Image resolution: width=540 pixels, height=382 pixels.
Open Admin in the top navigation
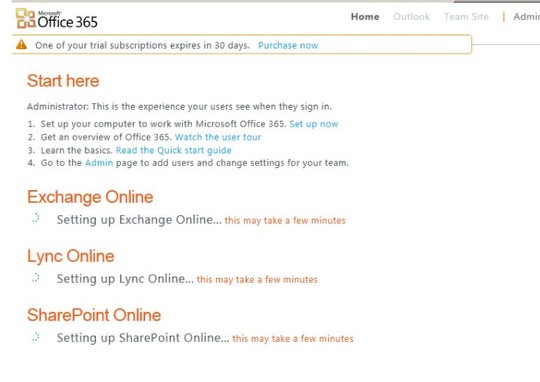(x=527, y=17)
